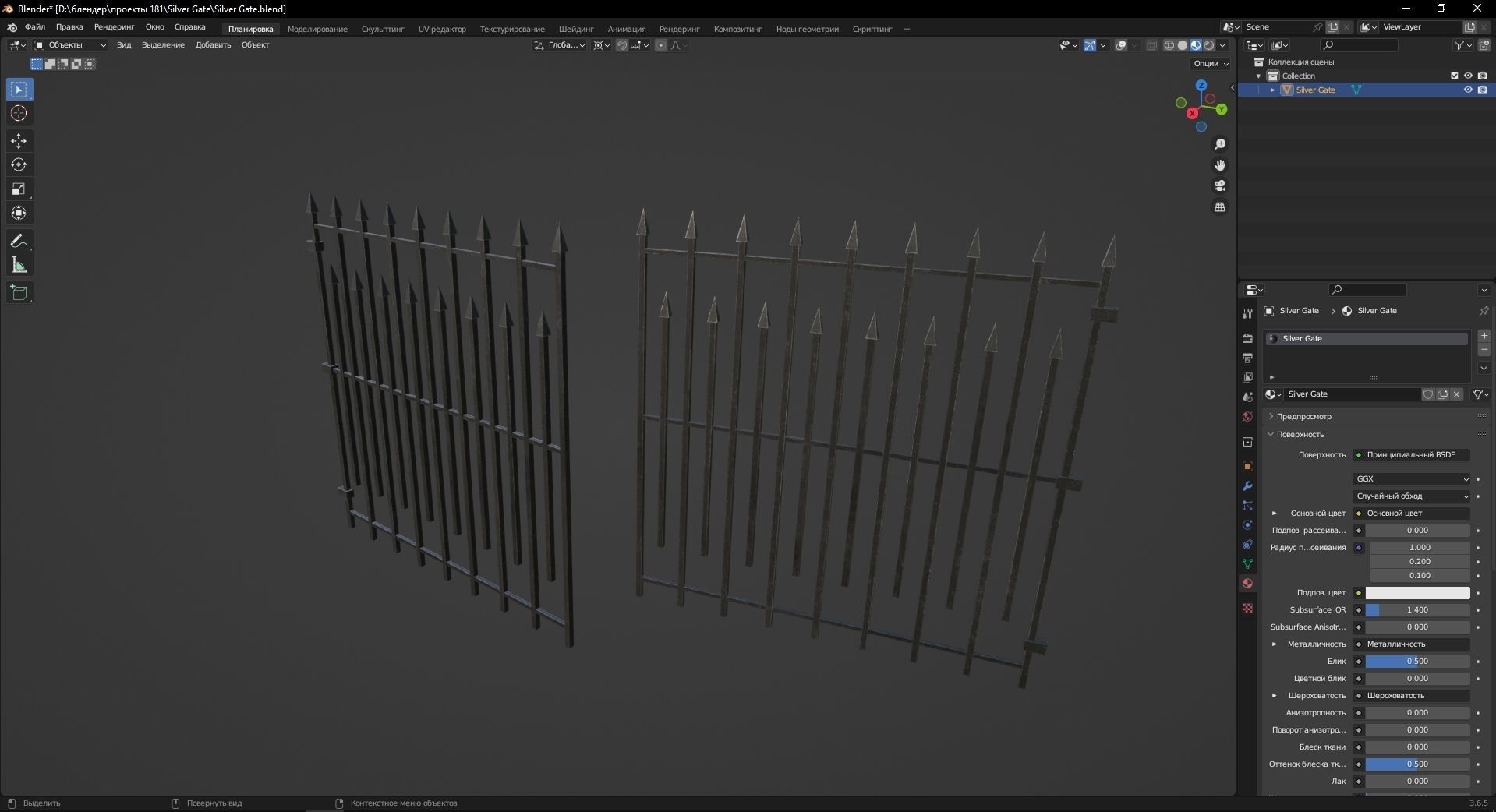Viewport: 1496px width, 812px height.
Task: Choose the Move tool
Action: point(19,141)
